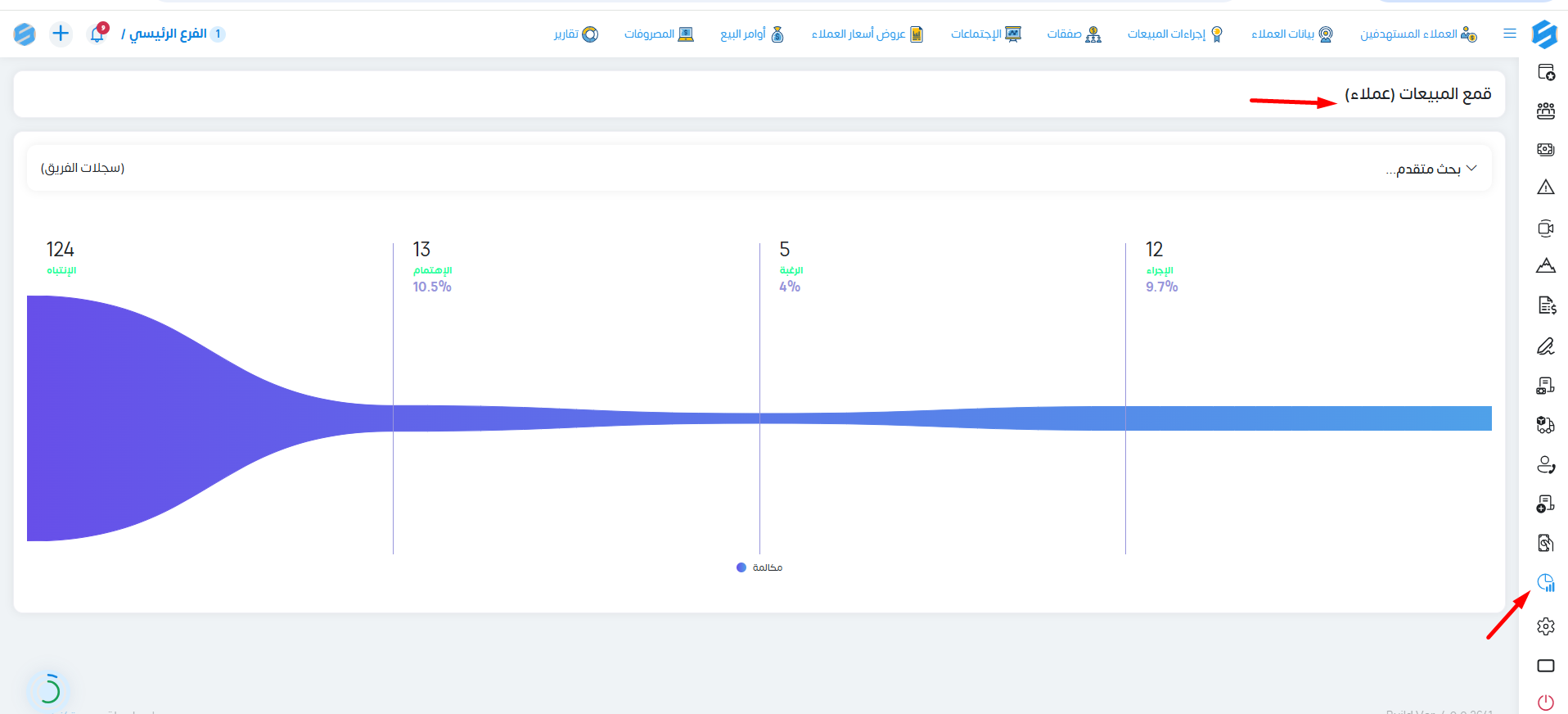Open the notifications bell icon

(x=97, y=34)
